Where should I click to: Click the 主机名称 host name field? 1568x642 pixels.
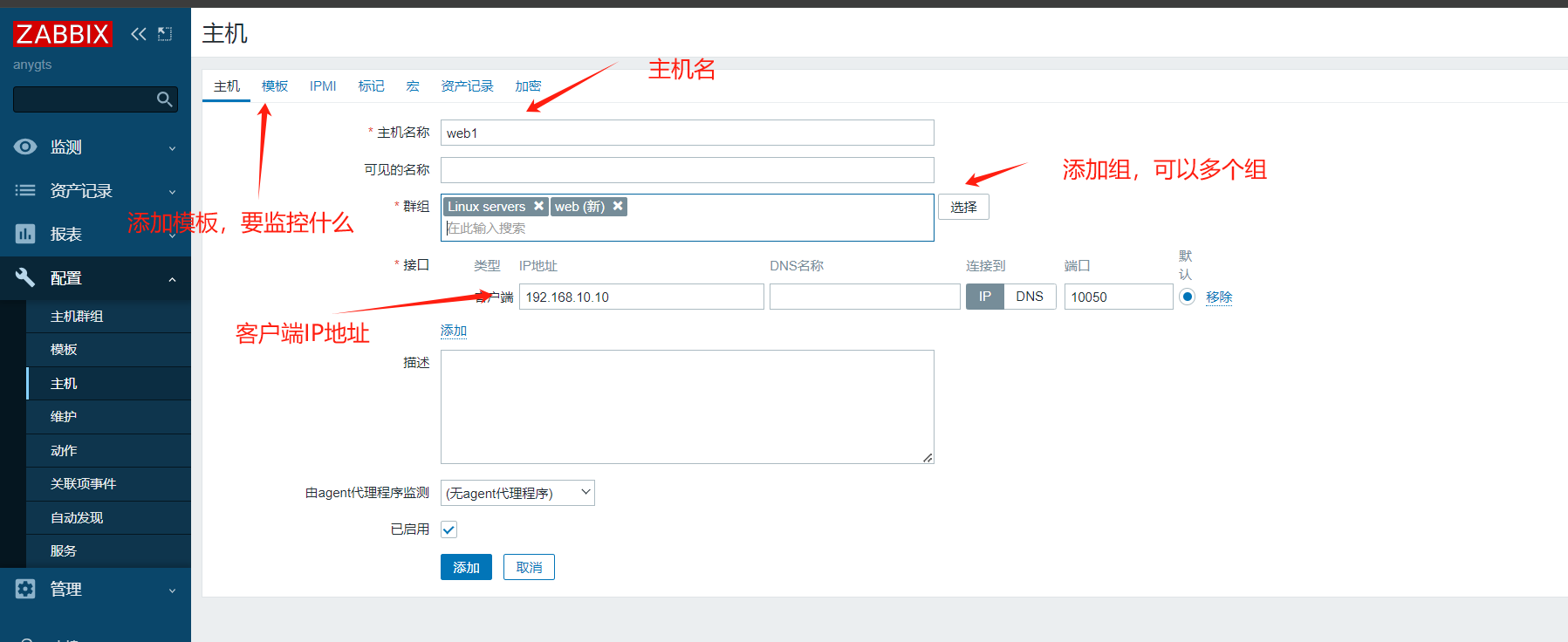[x=687, y=133]
